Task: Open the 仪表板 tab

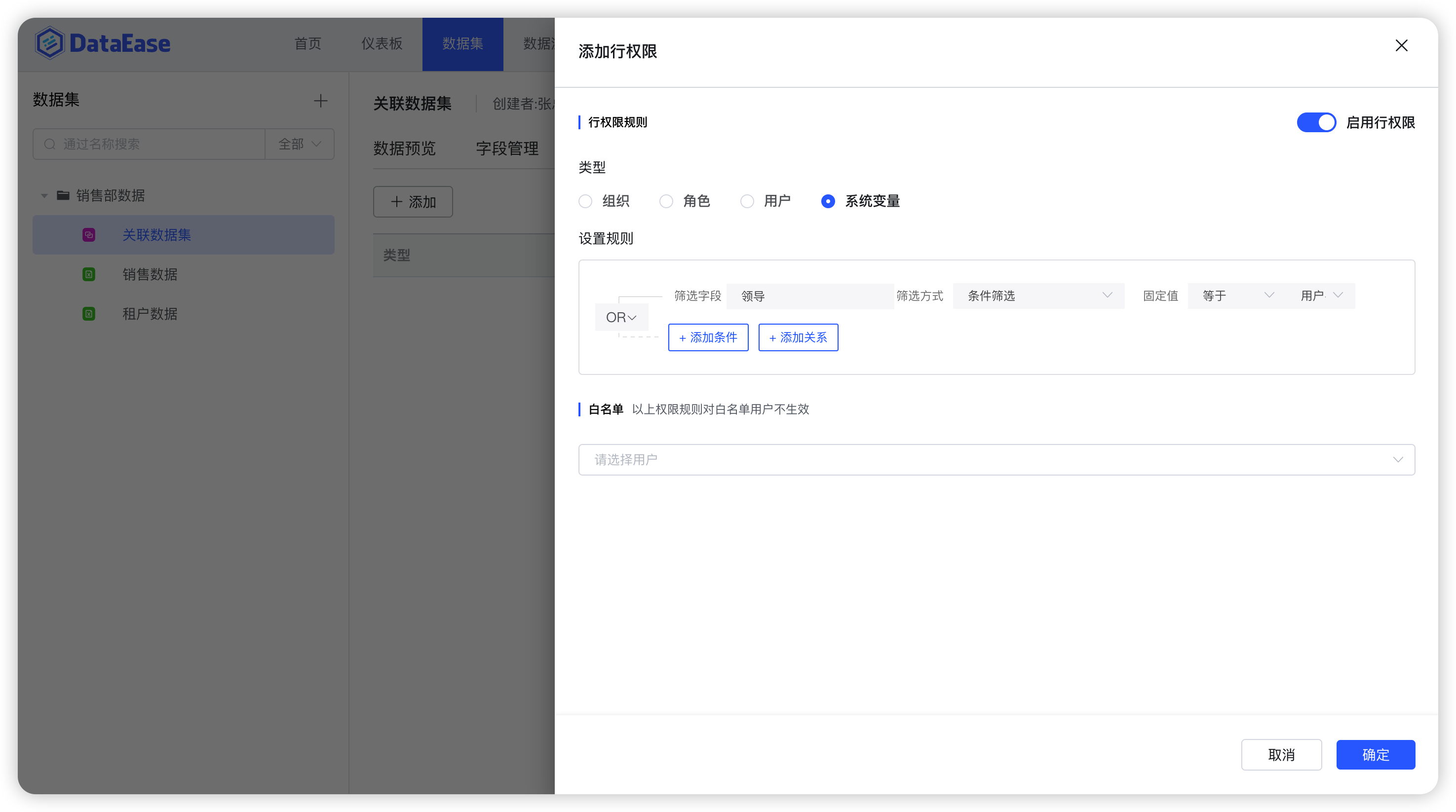Action: pos(382,43)
